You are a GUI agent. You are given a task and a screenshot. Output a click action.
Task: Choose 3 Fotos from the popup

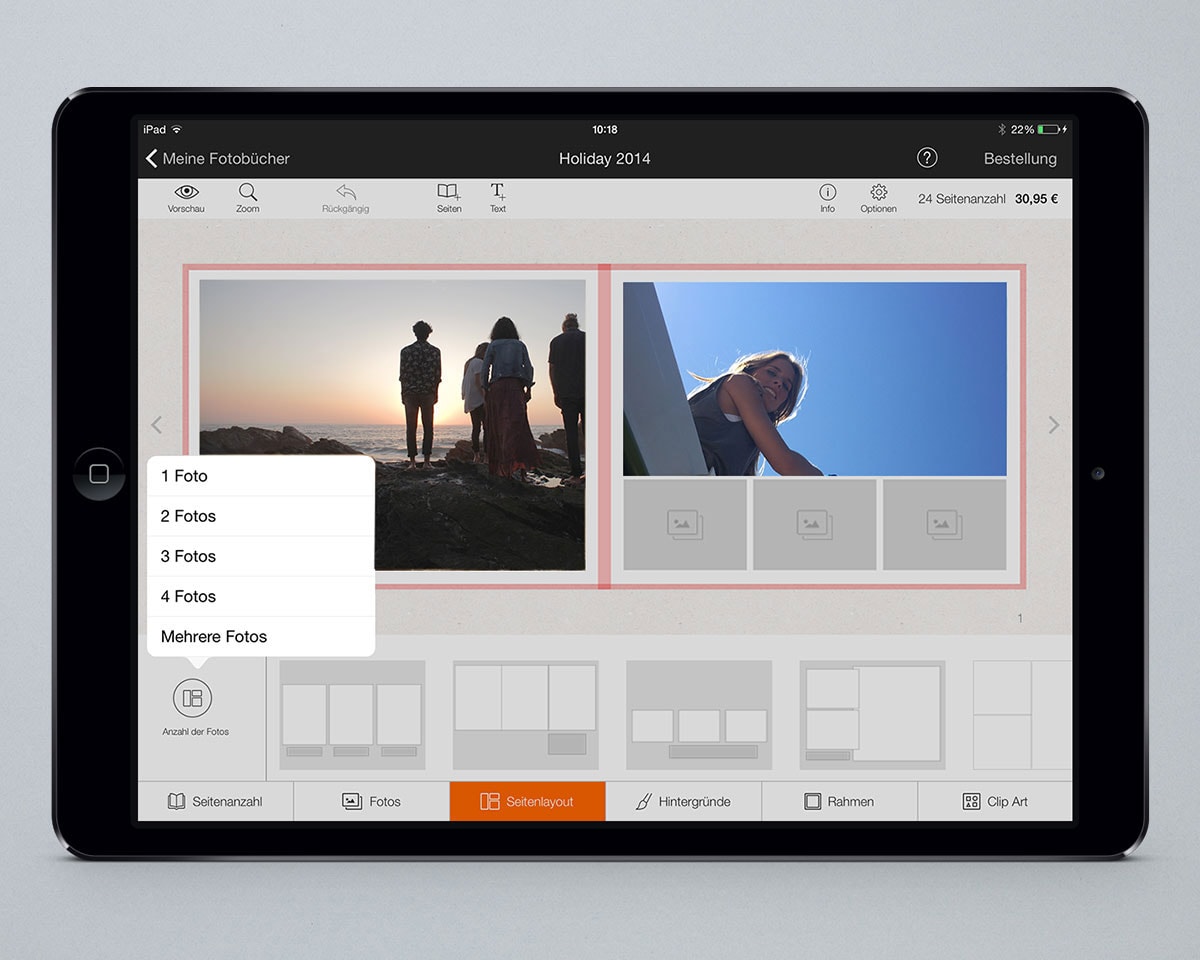point(260,556)
